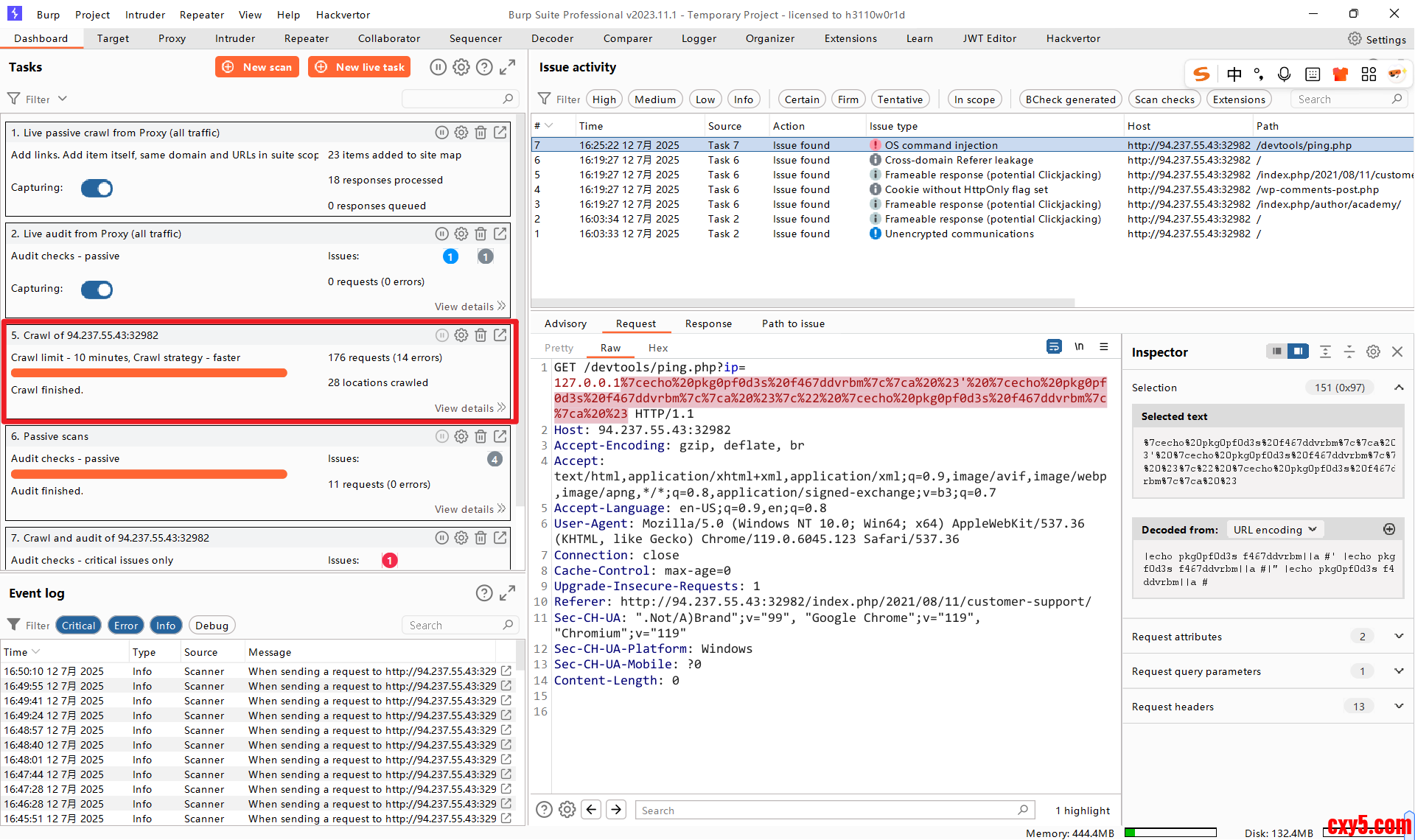Click the Issue activity search field
Screen dimensions: 1415x840
[x=1341, y=99]
